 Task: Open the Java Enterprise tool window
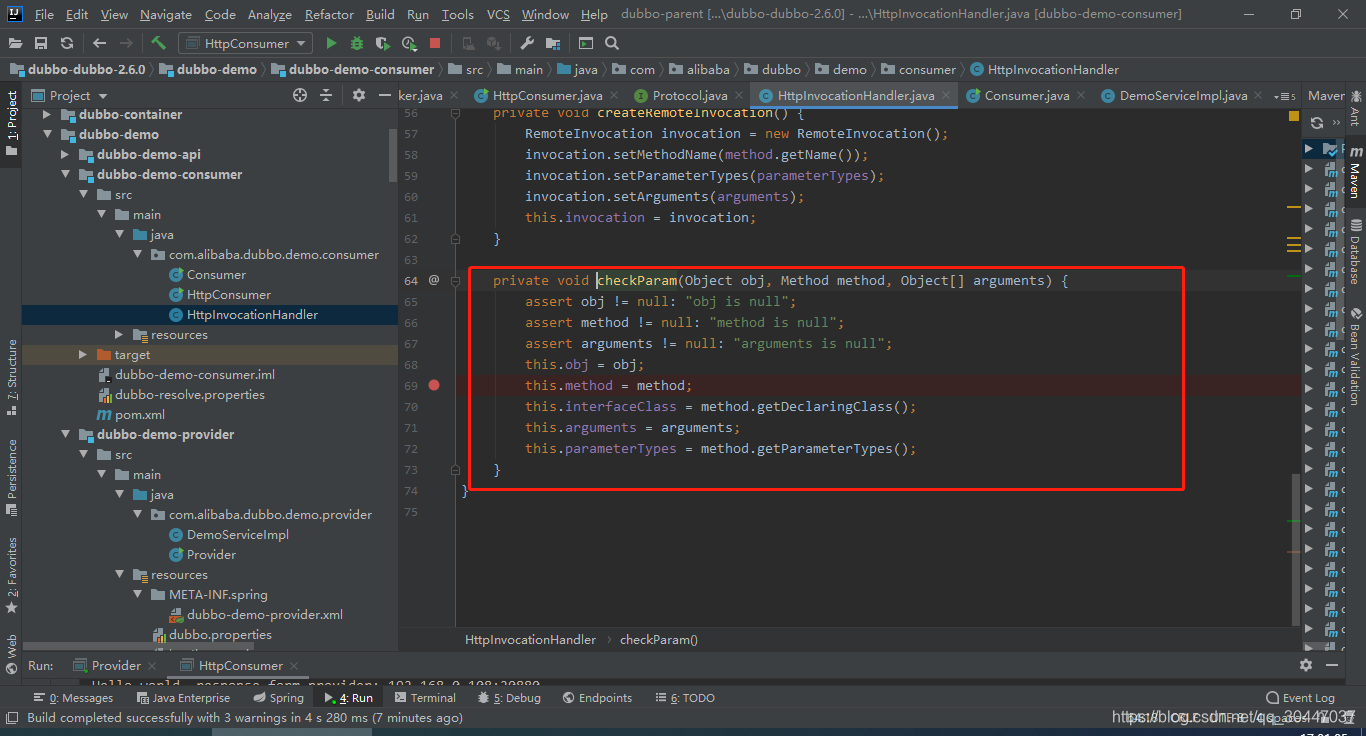click(183, 698)
